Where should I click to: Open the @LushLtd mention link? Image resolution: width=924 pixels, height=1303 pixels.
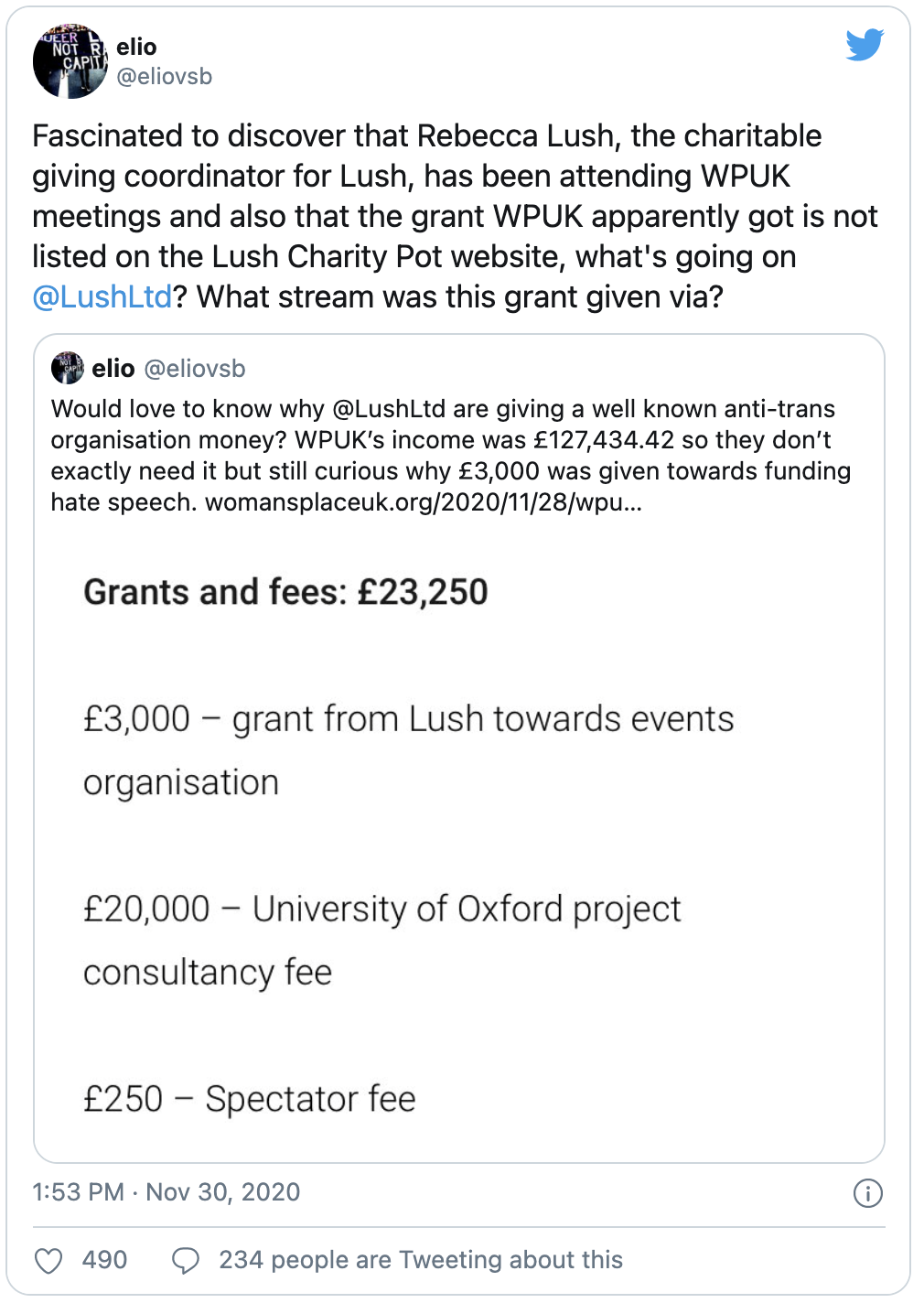102,296
